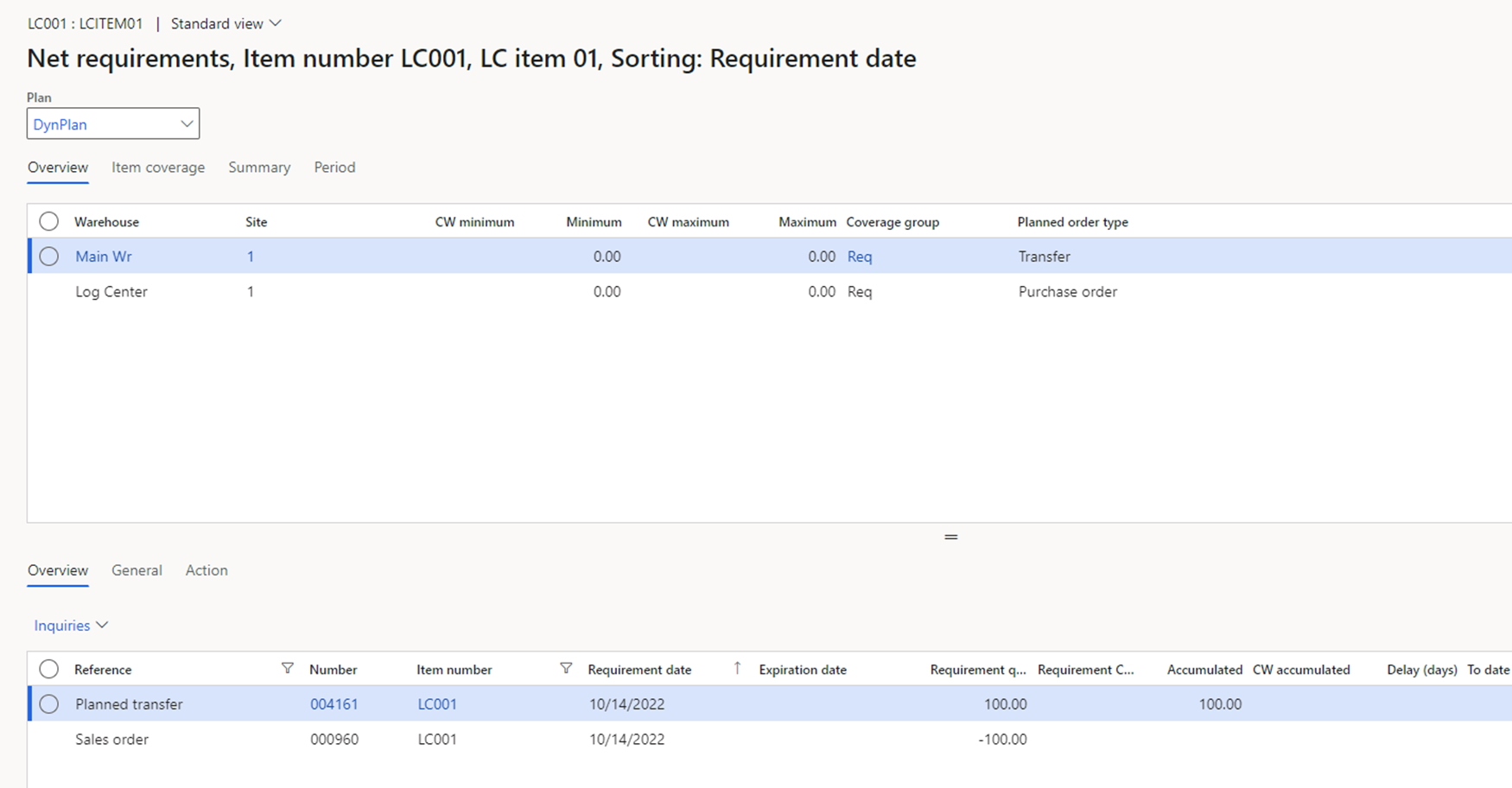Expand the Inquiries menu
Screen dimensions: 1512x788
[x=71, y=626]
